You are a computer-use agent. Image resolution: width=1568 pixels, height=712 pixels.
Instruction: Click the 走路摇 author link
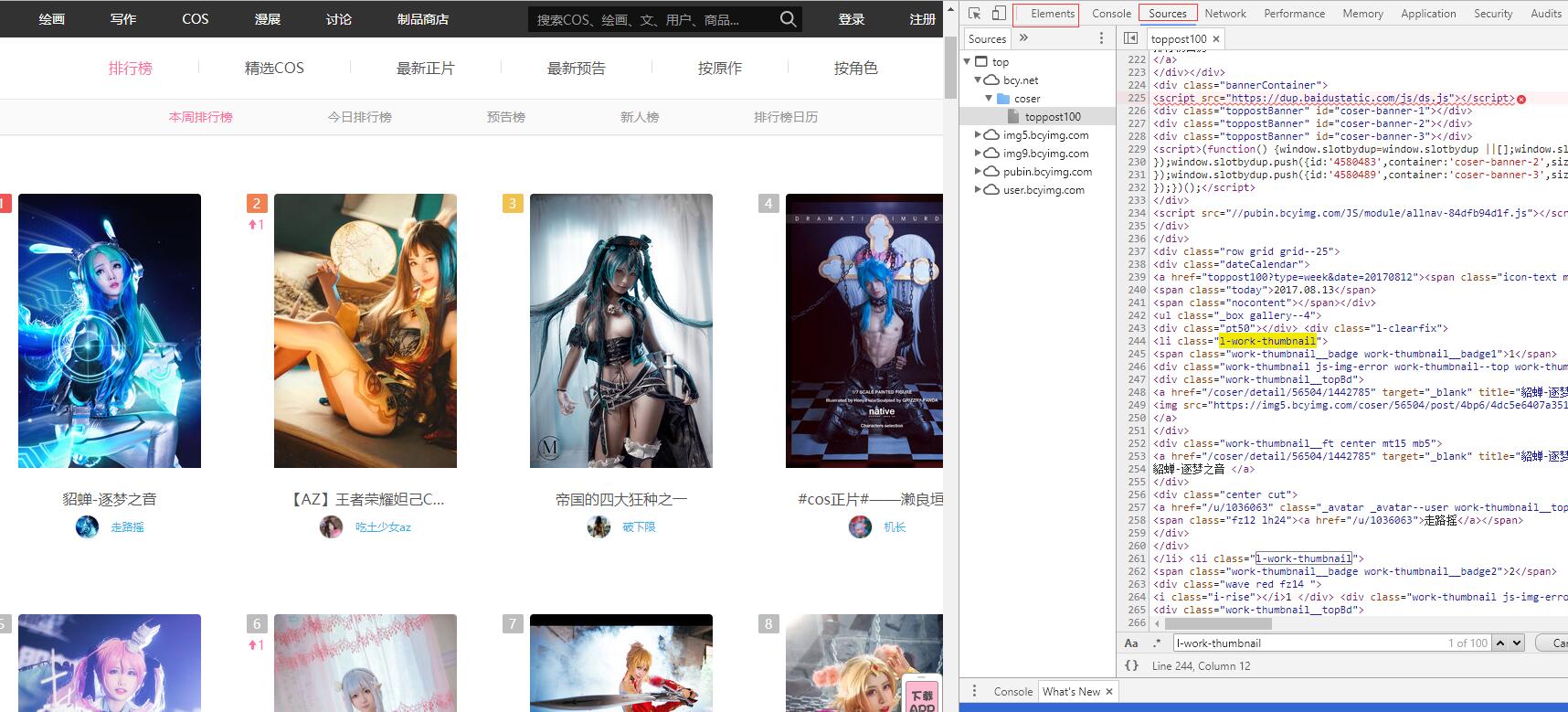(x=127, y=527)
